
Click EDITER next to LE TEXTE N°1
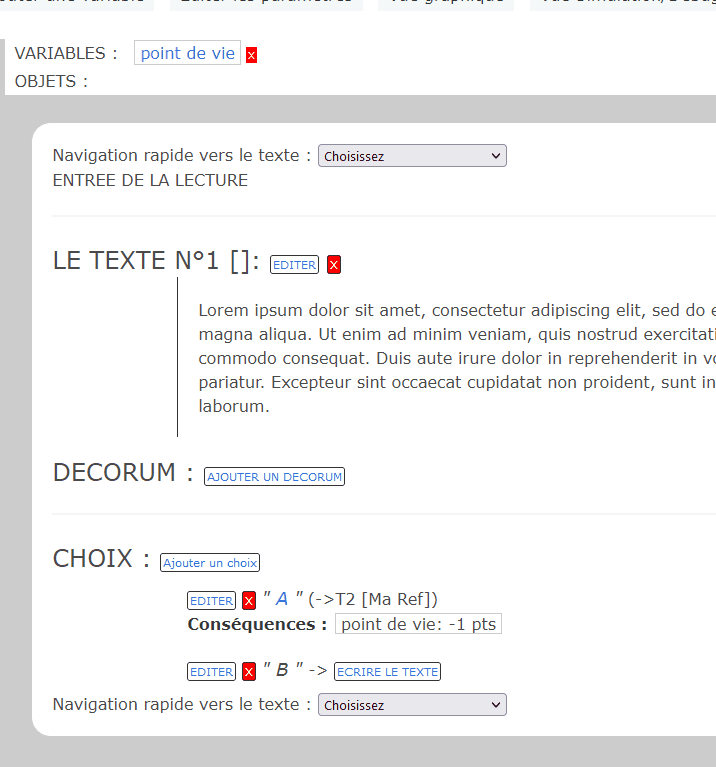pyautogui.click(x=294, y=265)
